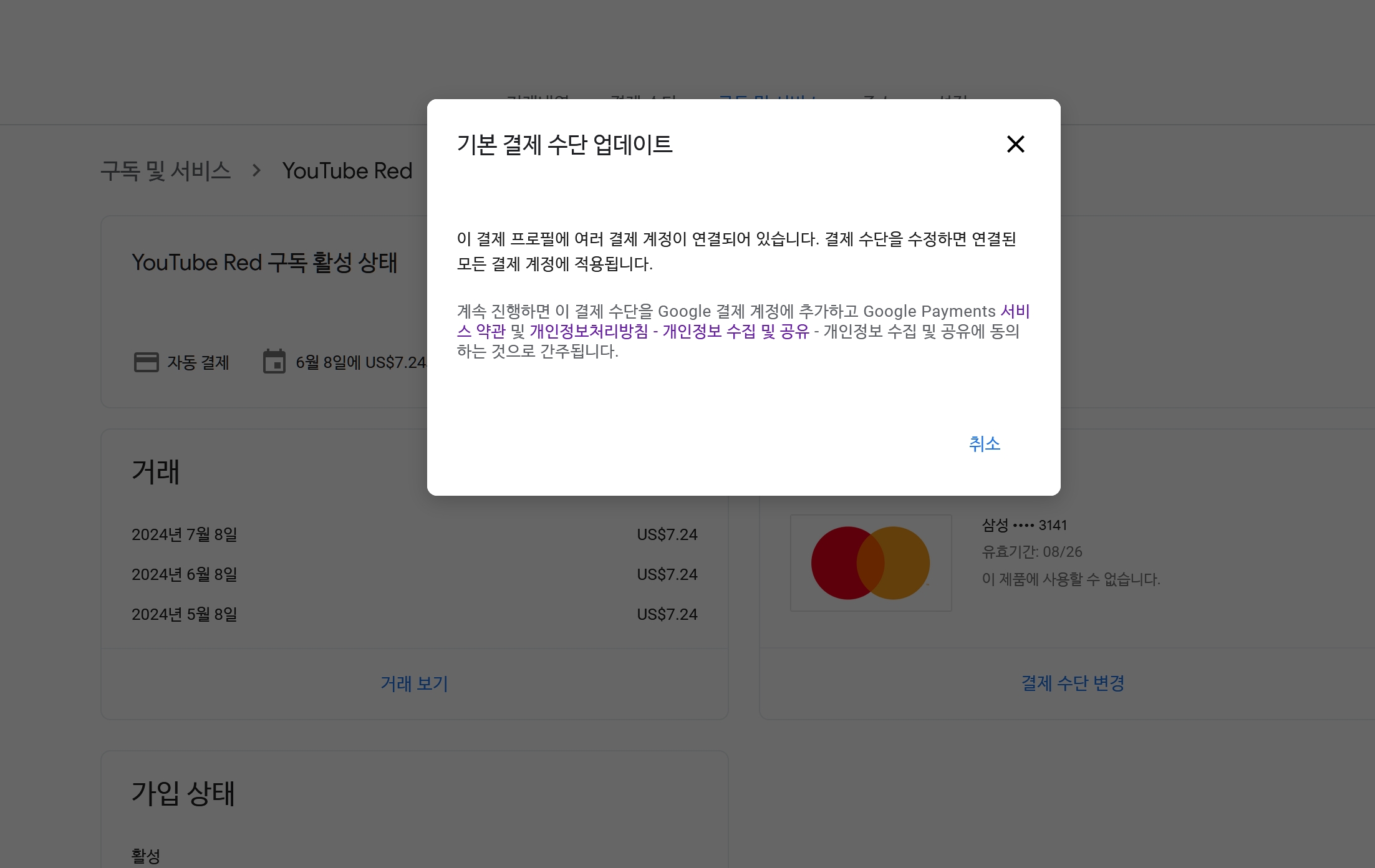Select the 2024년 7월 8일 transaction row
This screenshot has width=1375, height=868.
(185, 534)
